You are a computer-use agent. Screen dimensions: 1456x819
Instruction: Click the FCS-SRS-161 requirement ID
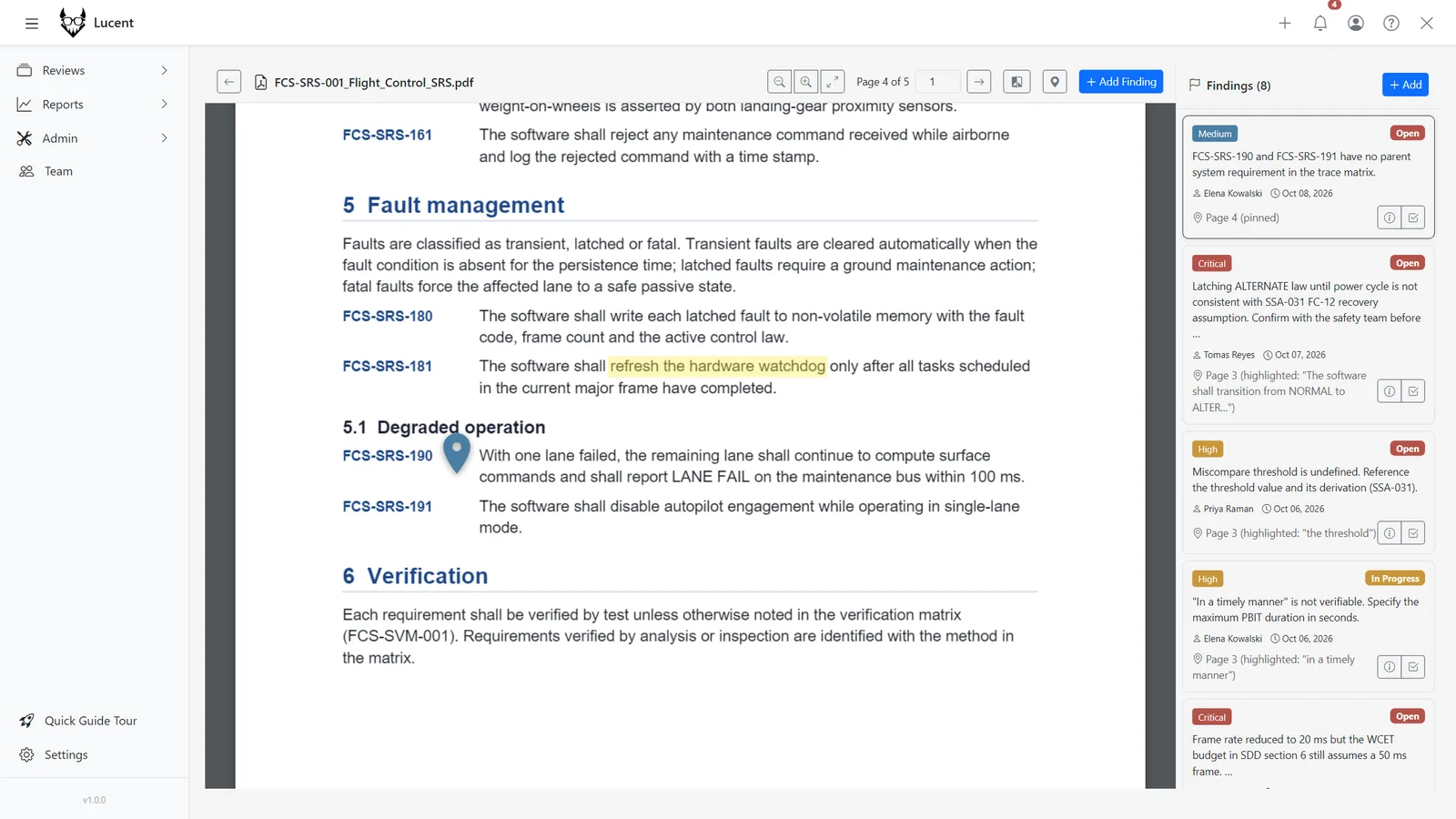388,135
